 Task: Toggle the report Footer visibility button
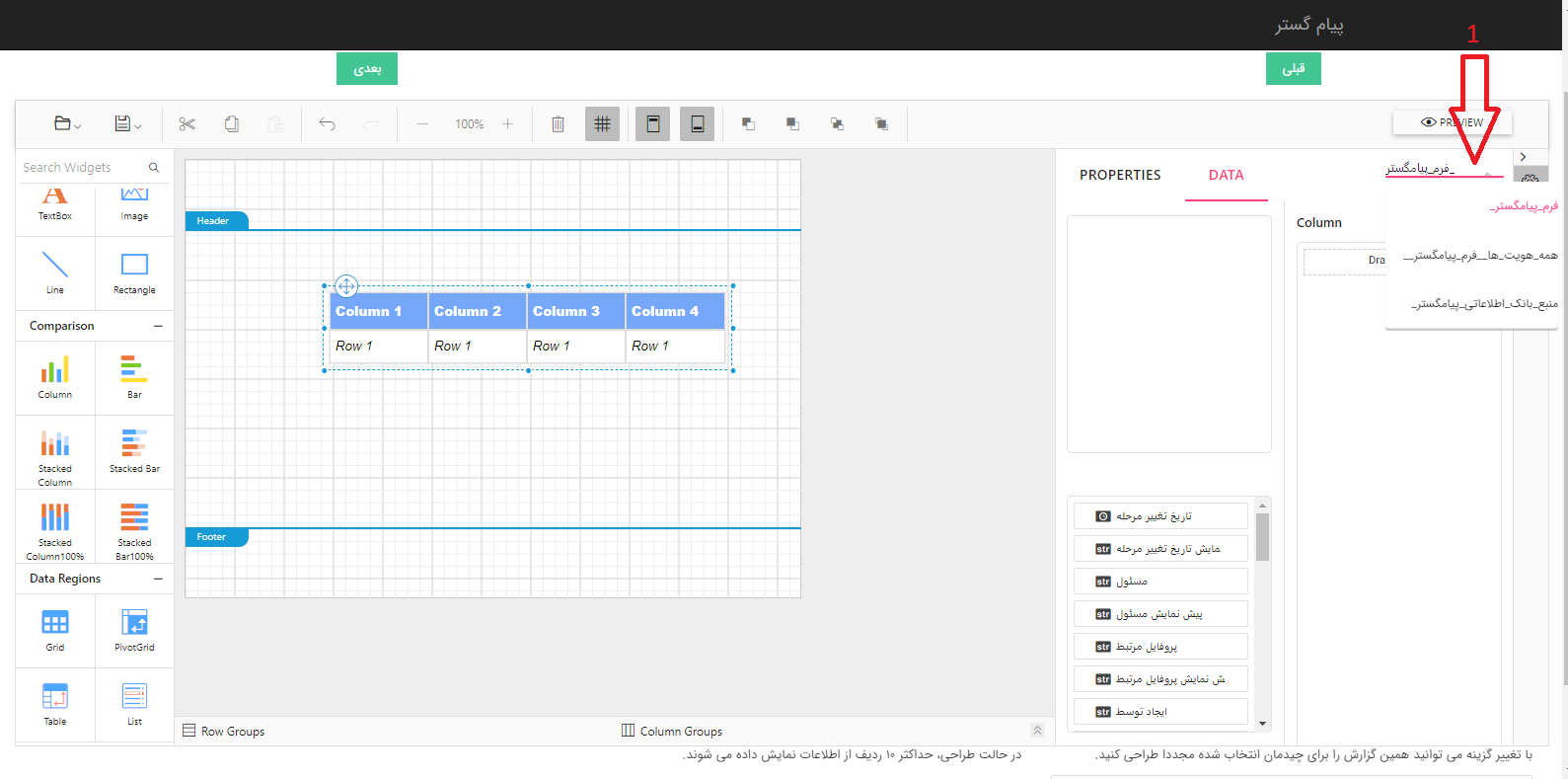point(697,124)
